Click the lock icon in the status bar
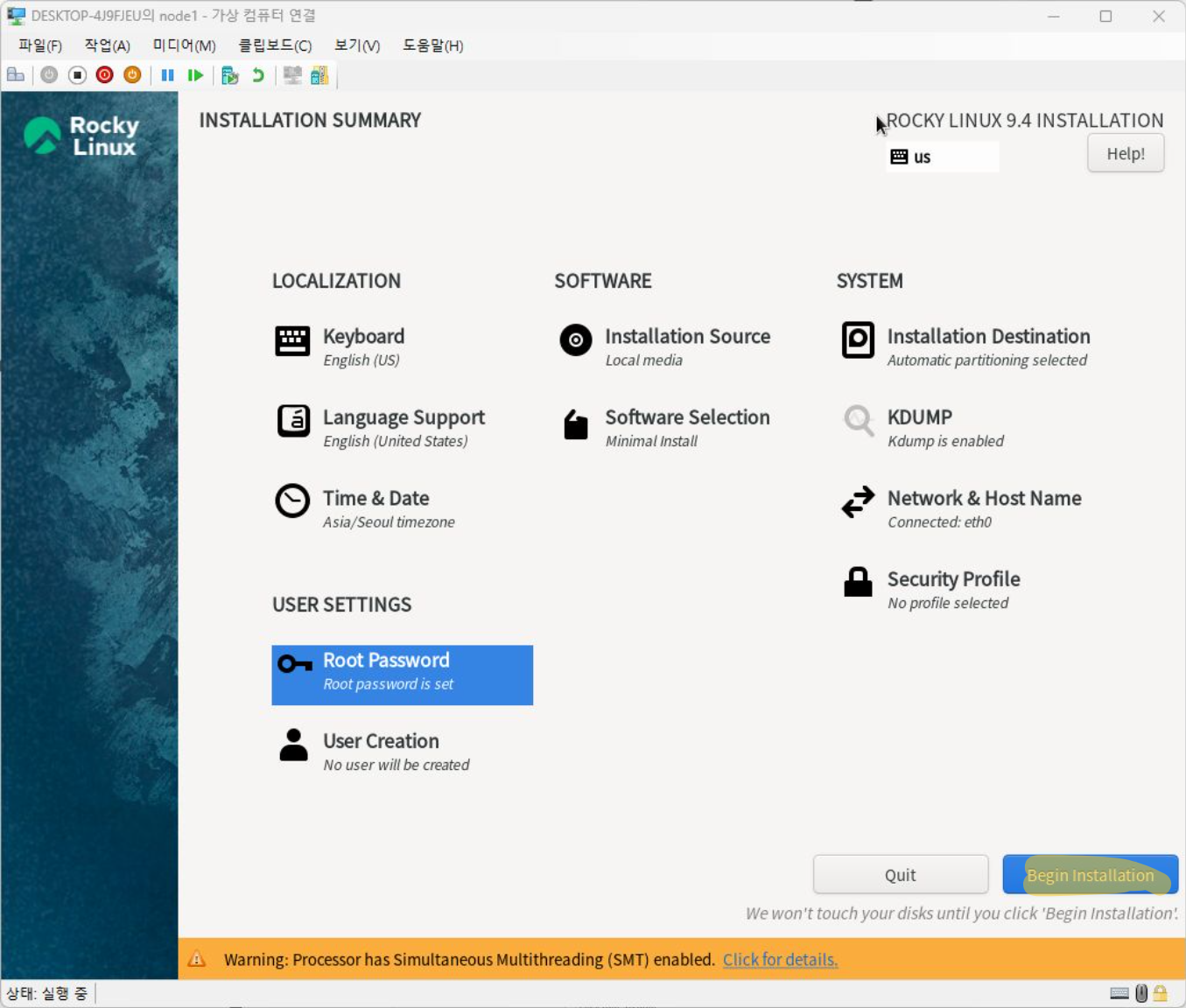The image size is (1186, 1008). tap(1161, 993)
